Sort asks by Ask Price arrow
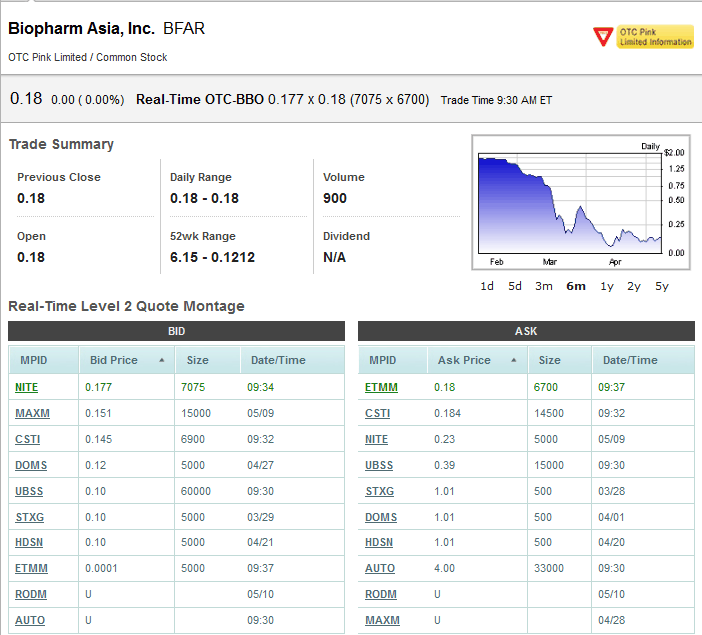 (514, 360)
